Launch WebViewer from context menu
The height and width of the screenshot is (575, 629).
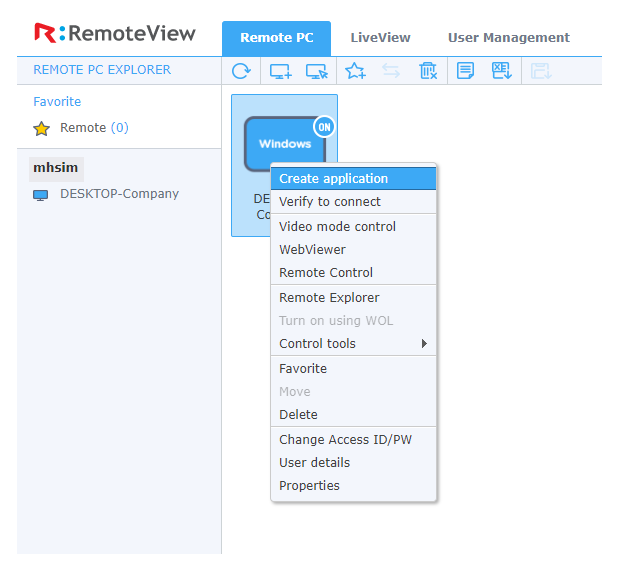click(x=353, y=249)
